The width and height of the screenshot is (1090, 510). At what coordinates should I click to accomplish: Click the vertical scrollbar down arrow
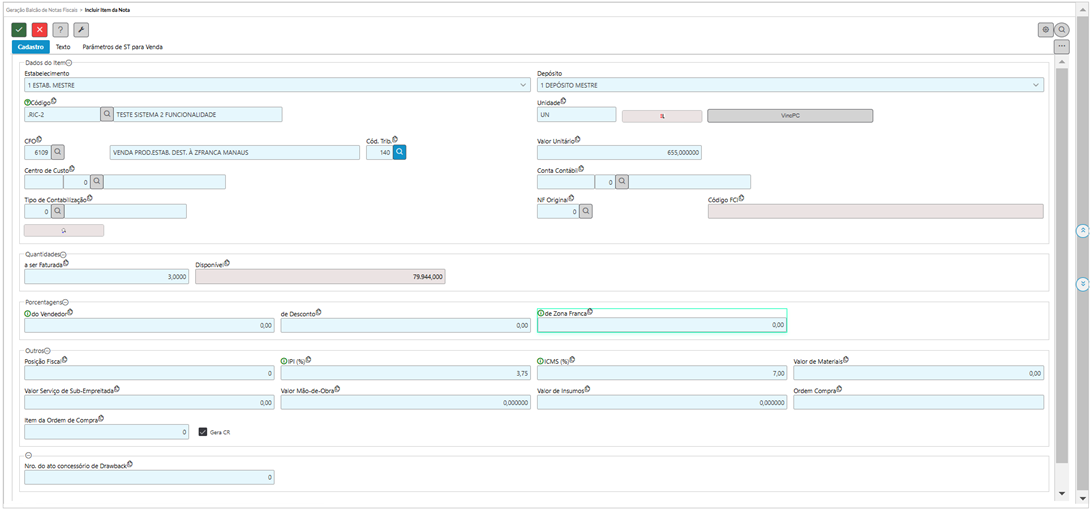1061,494
